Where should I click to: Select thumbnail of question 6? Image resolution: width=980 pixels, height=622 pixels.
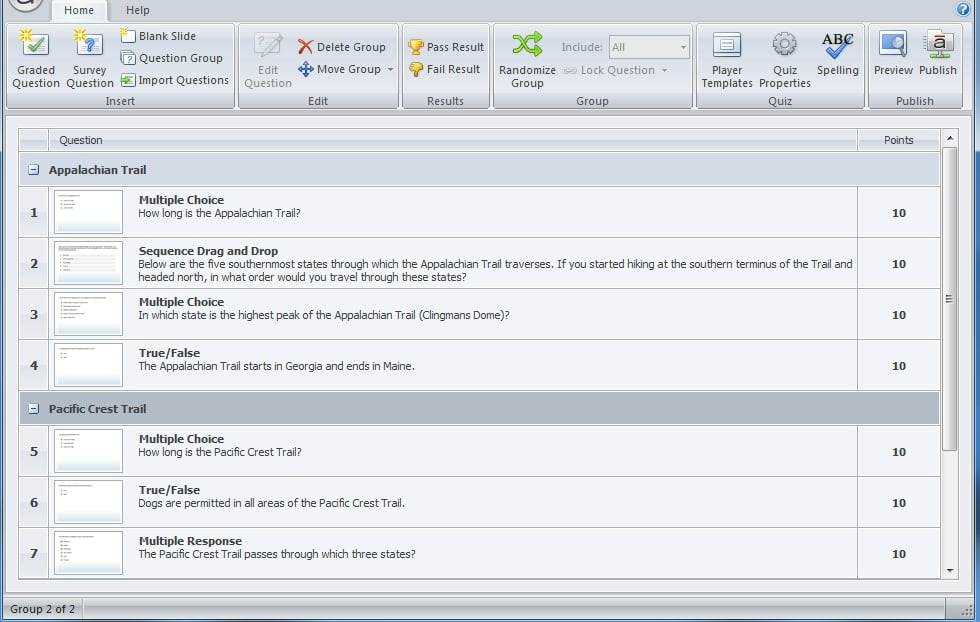(x=88, y=502)
